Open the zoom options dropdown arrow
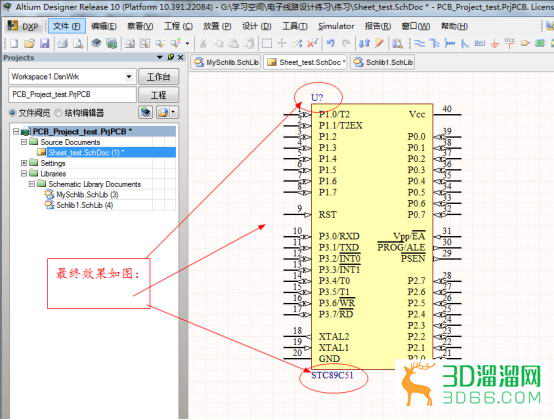554x420 pixels. [x=187, y=44]
